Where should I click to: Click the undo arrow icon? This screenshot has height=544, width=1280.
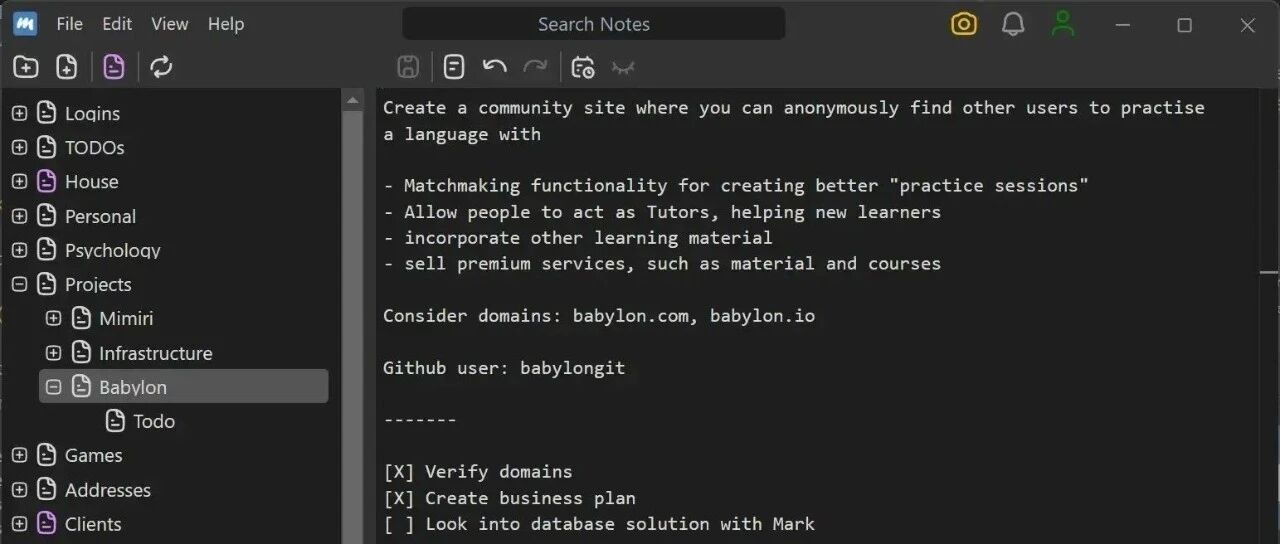(x=494, y=67)
